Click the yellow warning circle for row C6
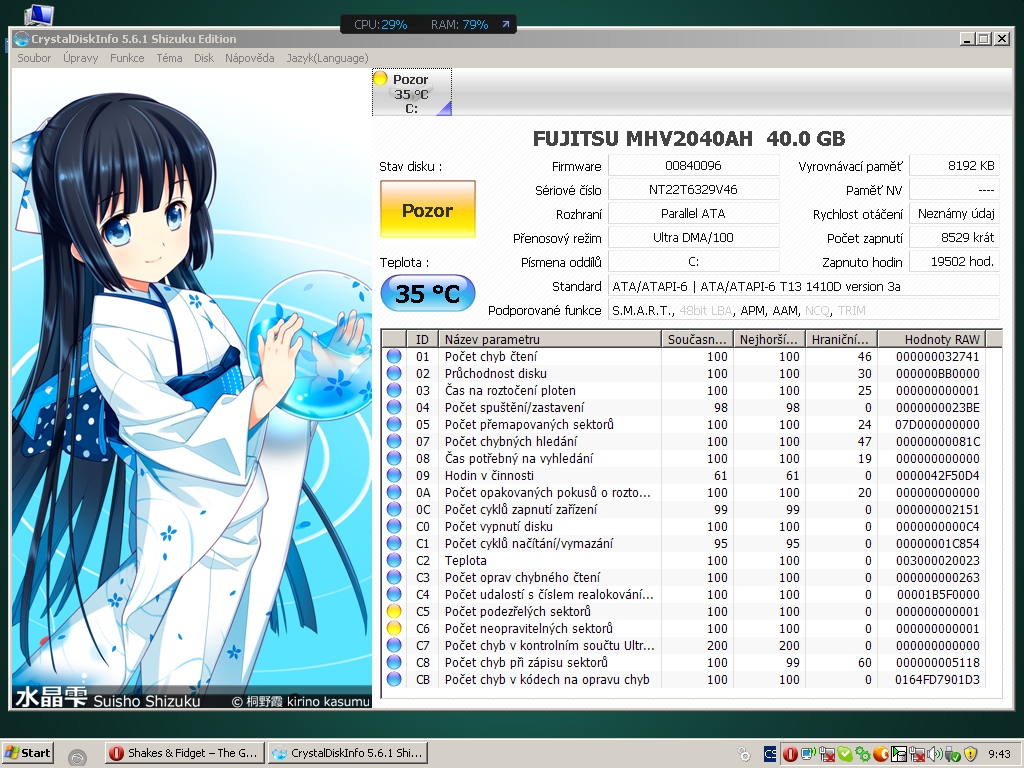This screenshot has width=1024, height=768. pyautogui.click(x=394, y=628)
